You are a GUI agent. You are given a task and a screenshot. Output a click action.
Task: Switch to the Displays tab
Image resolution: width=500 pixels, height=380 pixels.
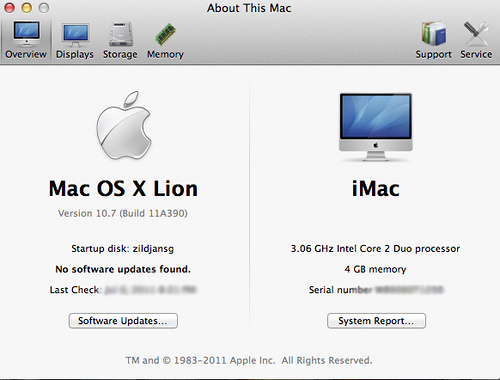point(75,40)
